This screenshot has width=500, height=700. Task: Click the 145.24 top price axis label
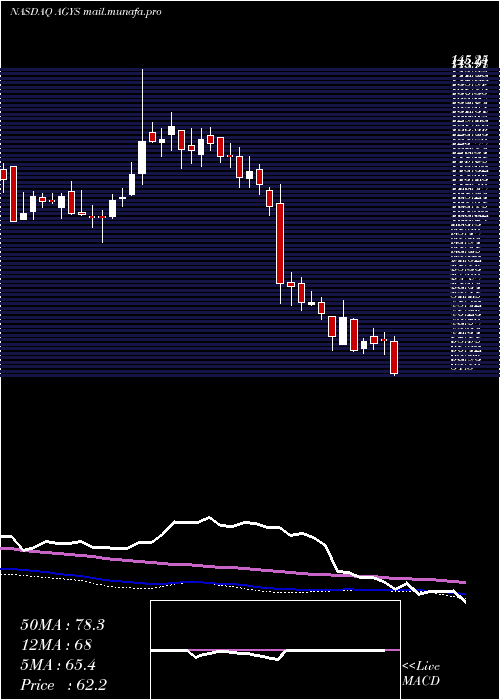click(469, 59)
